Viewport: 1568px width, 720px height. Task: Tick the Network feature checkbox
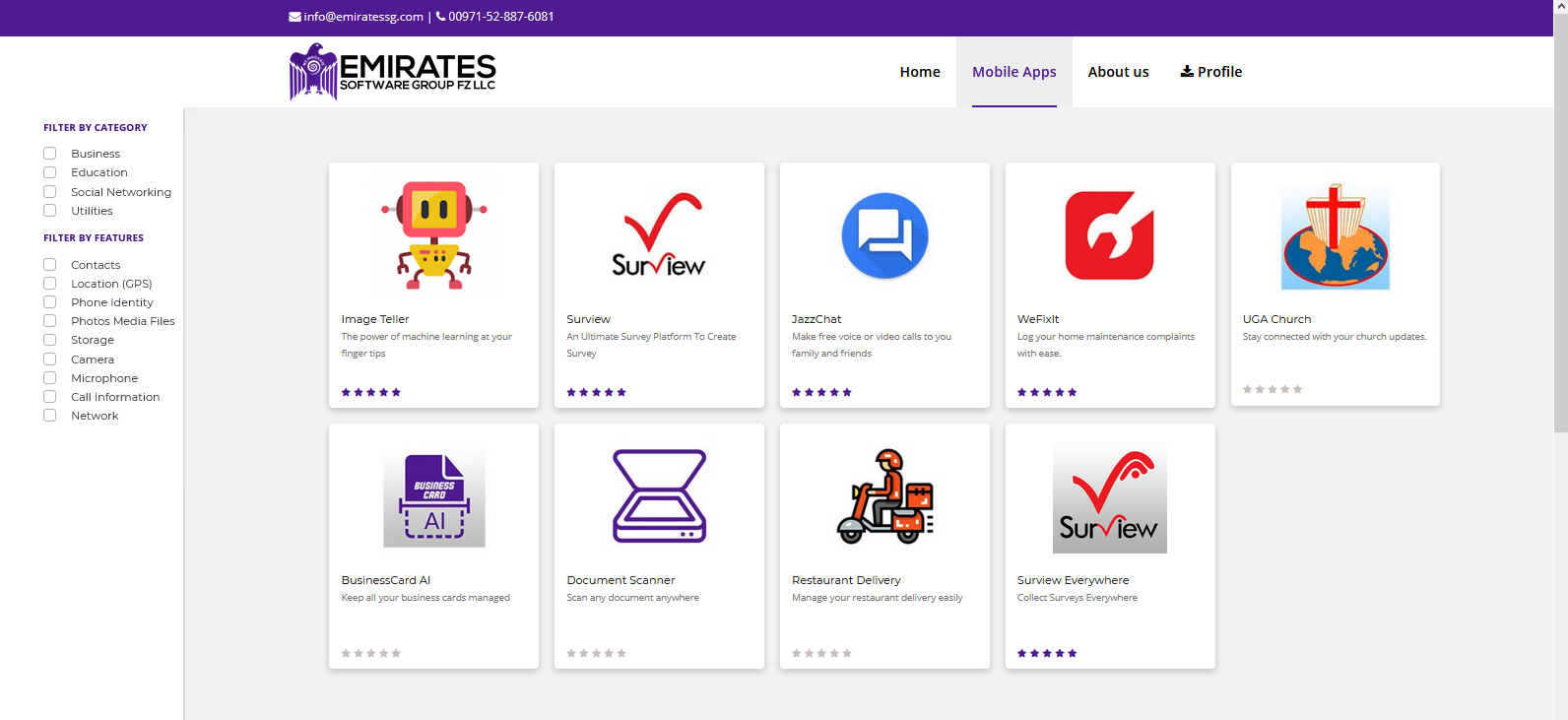point(49,415)
